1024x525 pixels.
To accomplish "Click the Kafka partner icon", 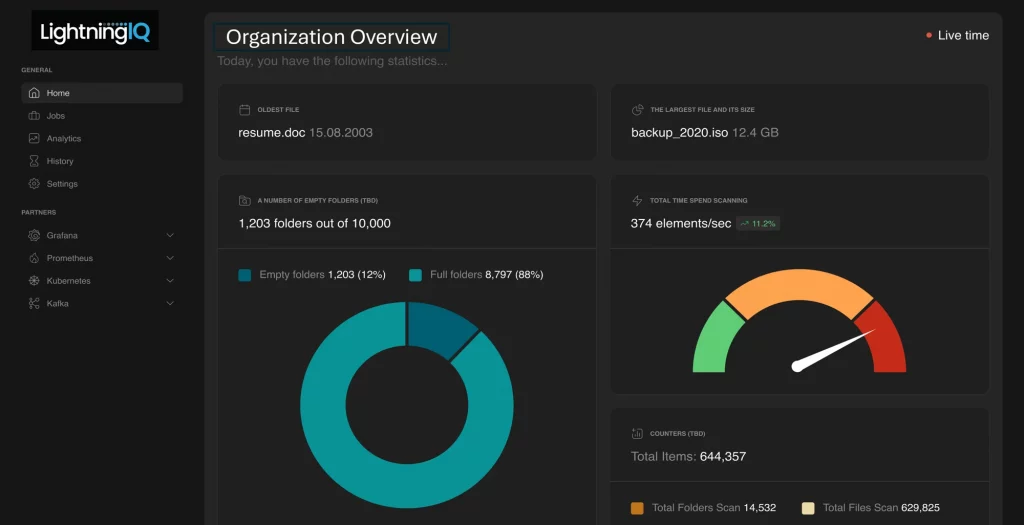I will pos(34,303).
